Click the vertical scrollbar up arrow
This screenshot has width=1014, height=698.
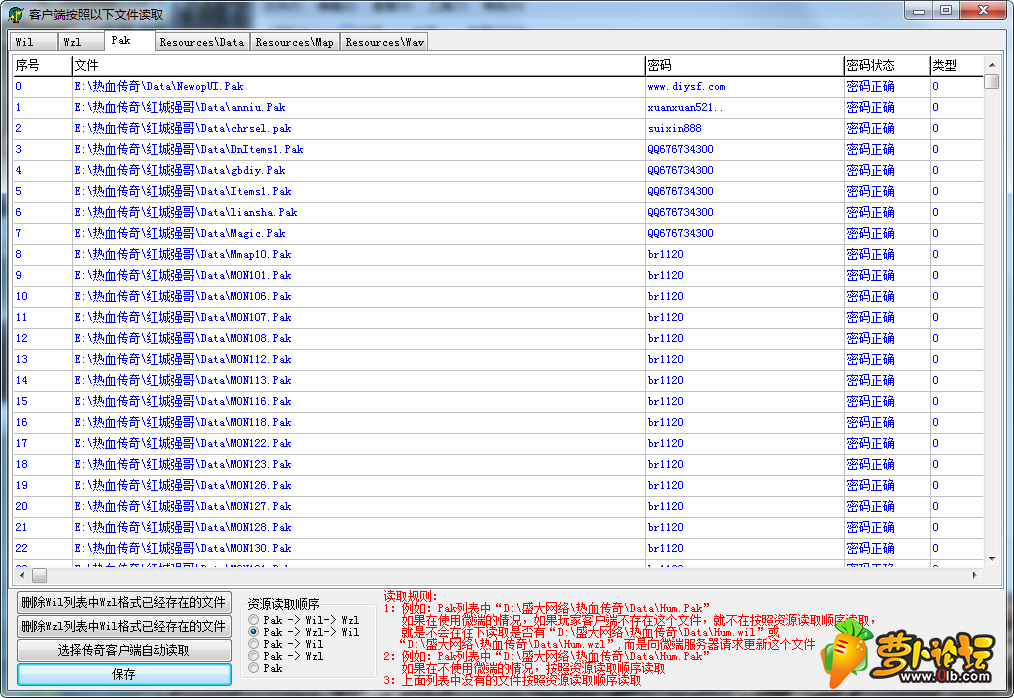coord(991,64)
